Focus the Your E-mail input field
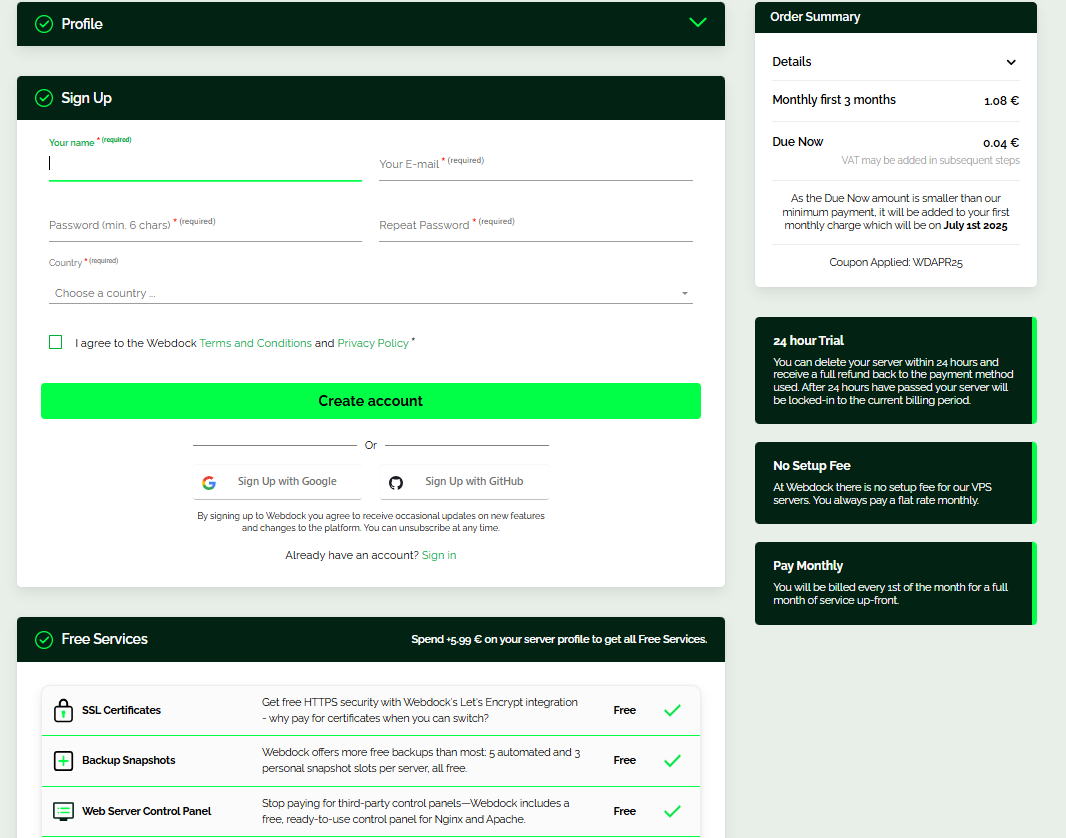Viewport: 1066px width, 838px height. click(536, 165)
